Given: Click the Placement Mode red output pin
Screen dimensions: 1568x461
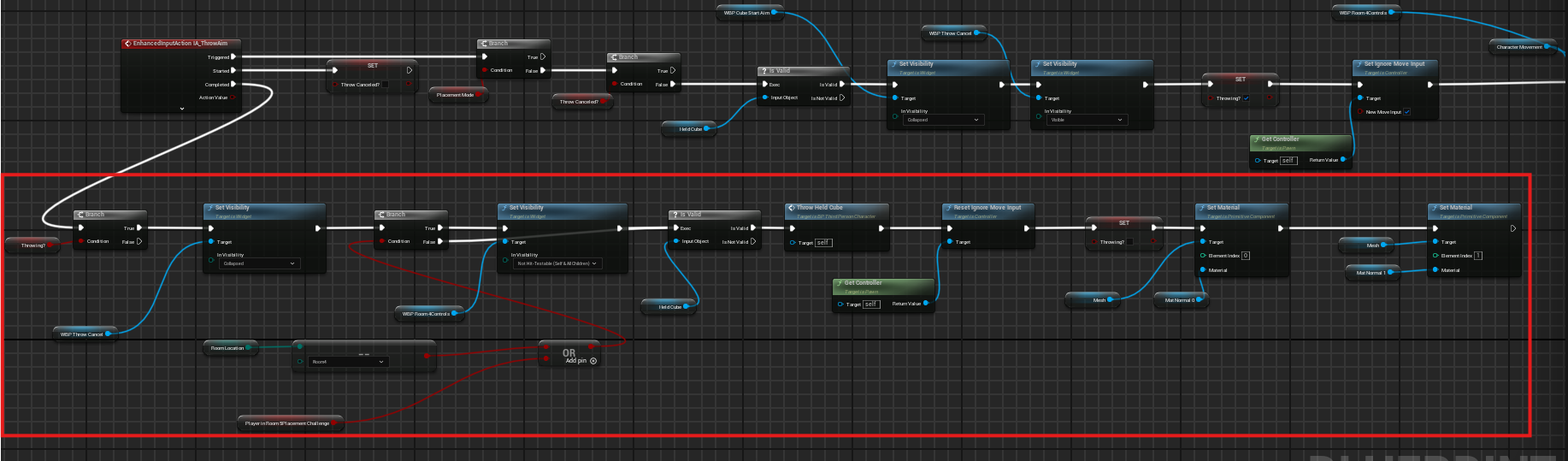Looking at the screenshot, I should click(x=480, y=95).
